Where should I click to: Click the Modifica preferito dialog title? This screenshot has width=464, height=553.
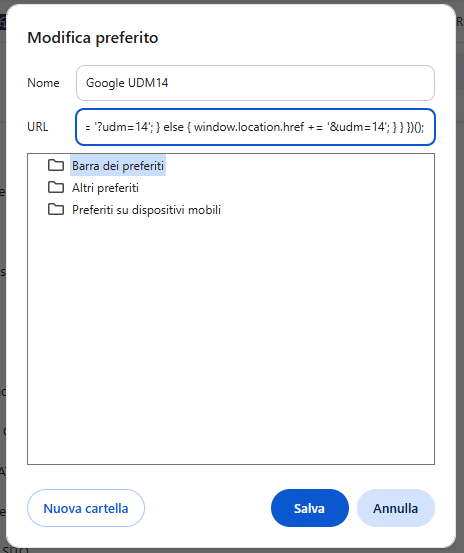(x=93, y=38)
